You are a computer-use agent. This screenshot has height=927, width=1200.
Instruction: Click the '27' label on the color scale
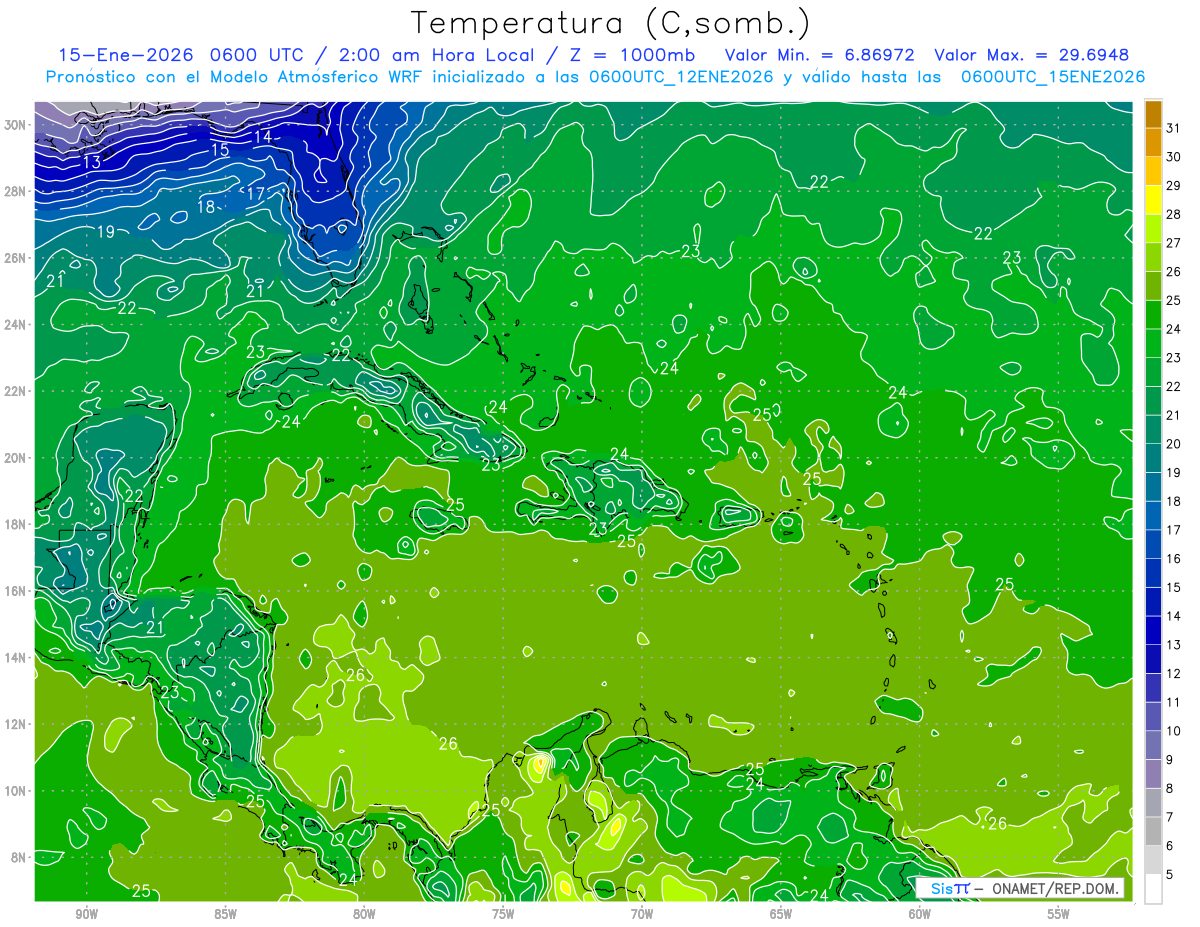pos(1174,242)
